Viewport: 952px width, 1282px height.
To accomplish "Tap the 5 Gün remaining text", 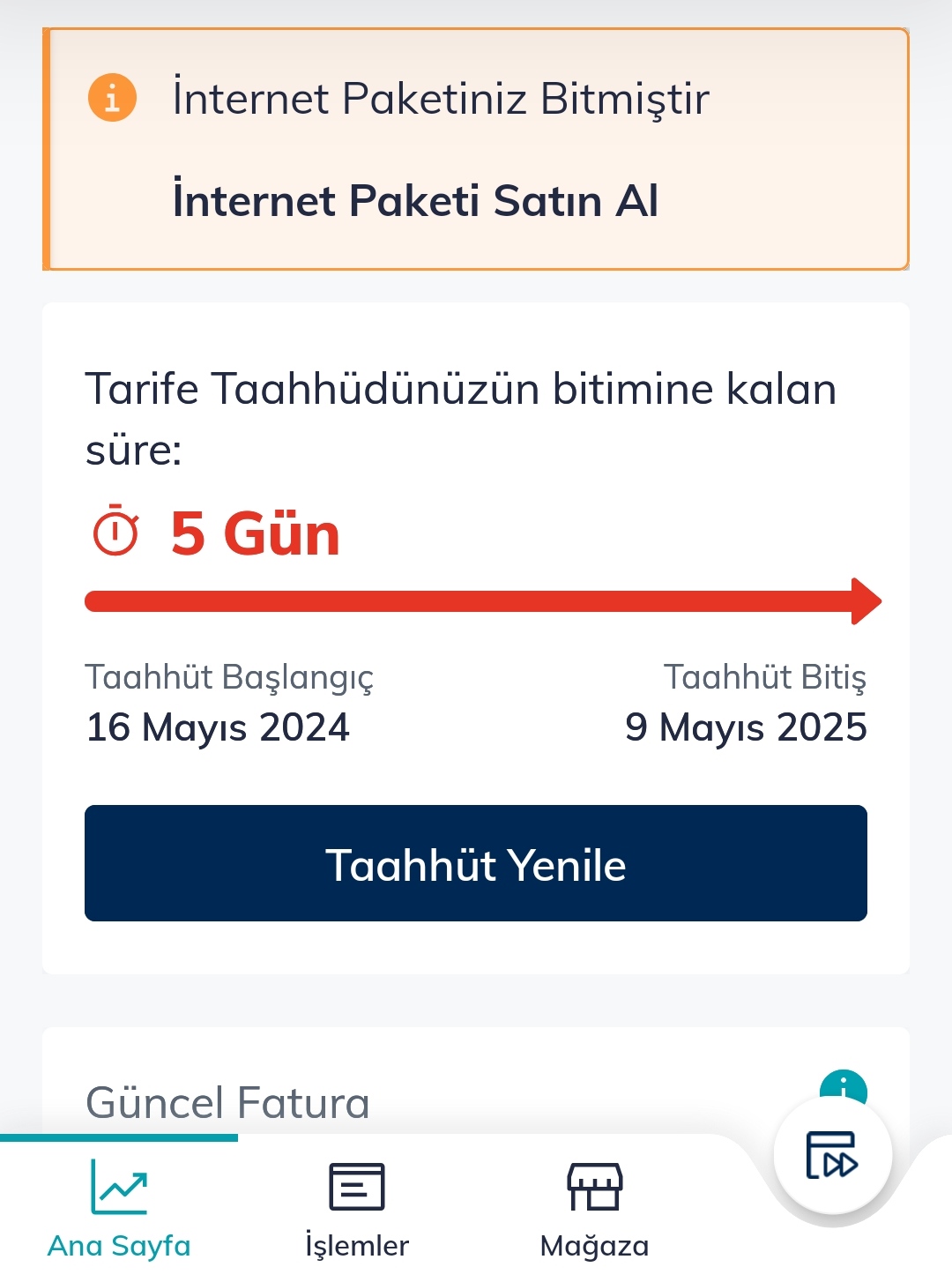I will (x=255, y=533).
